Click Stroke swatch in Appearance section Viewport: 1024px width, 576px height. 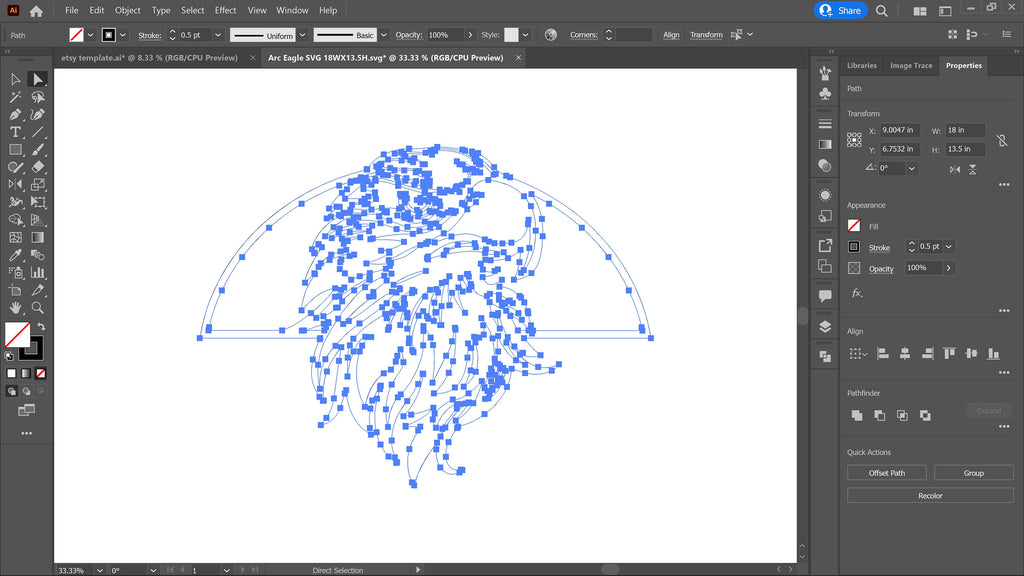tap(854, 247)
